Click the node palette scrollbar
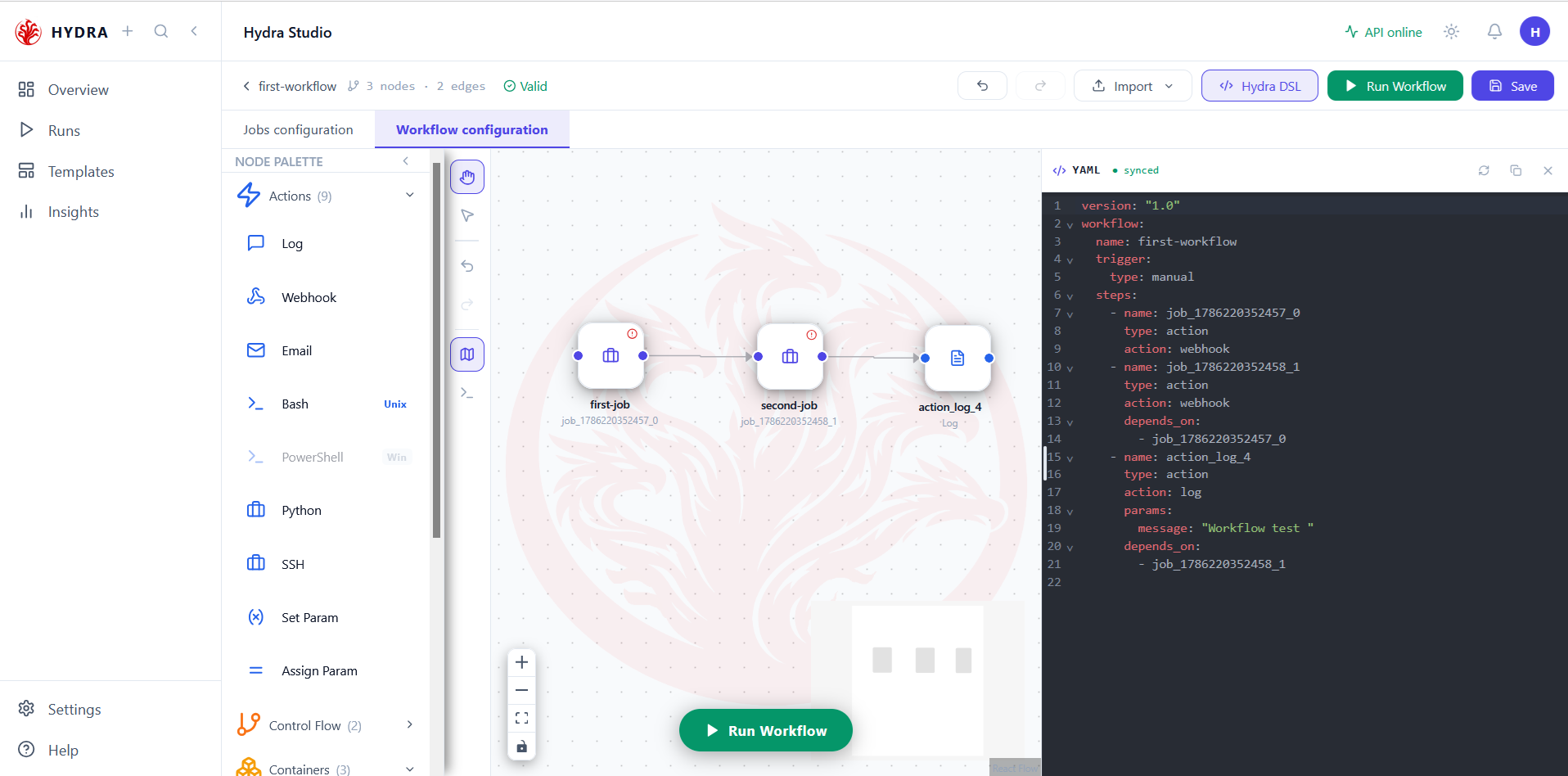 [x=437, y=350]
